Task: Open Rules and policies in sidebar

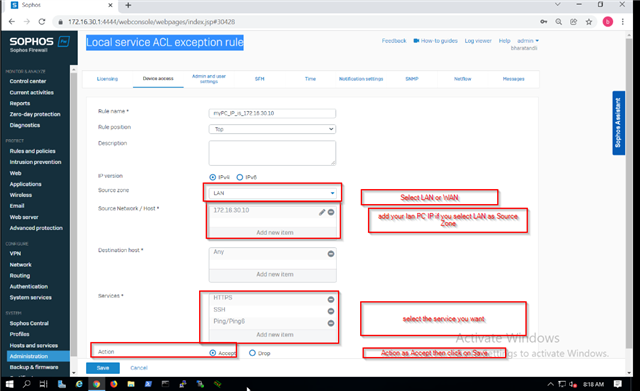Action: click(33, 151)
